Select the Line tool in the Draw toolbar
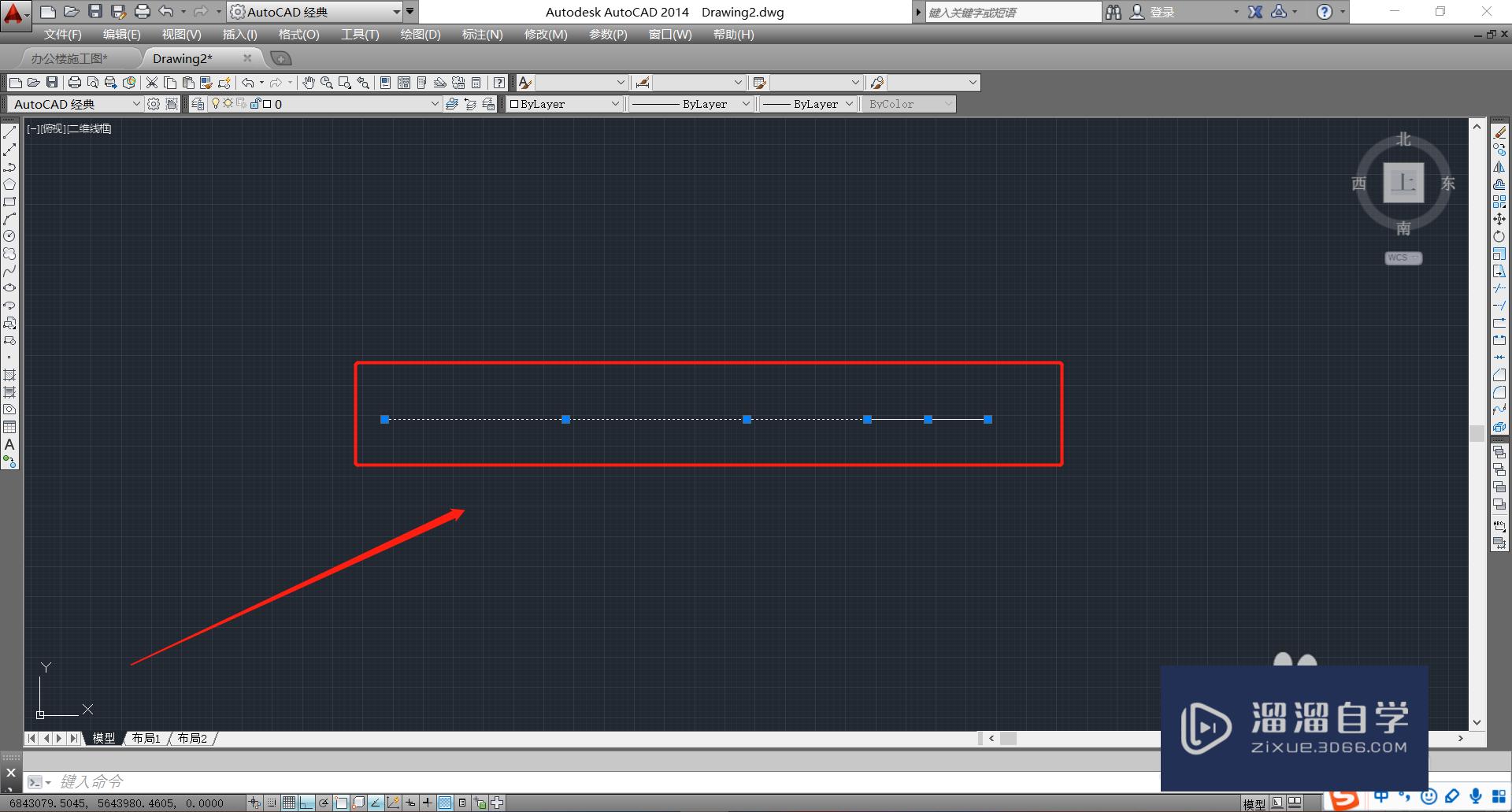The height and width of the screenshot is (812, 1512). [10, 132]
